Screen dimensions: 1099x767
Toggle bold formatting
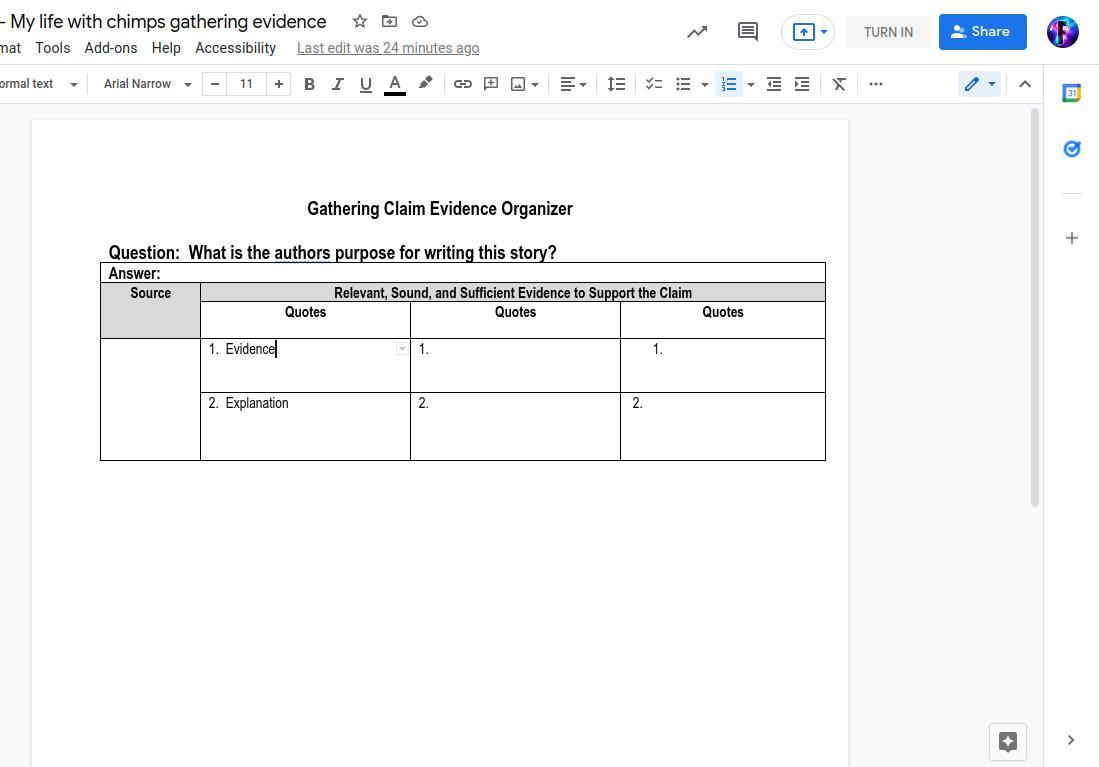(309, 84)
